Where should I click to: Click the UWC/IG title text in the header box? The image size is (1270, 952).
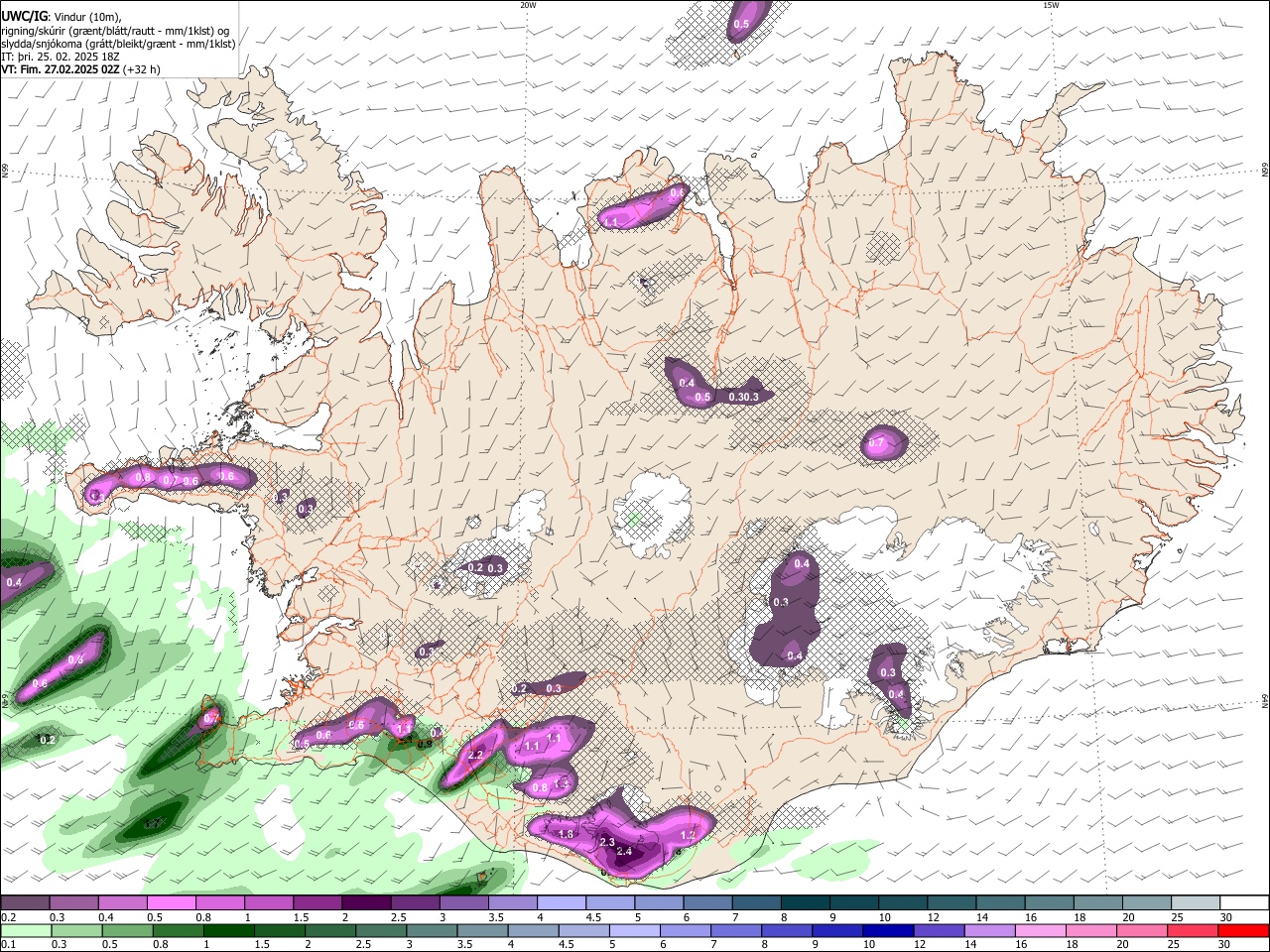click(24, 16)
